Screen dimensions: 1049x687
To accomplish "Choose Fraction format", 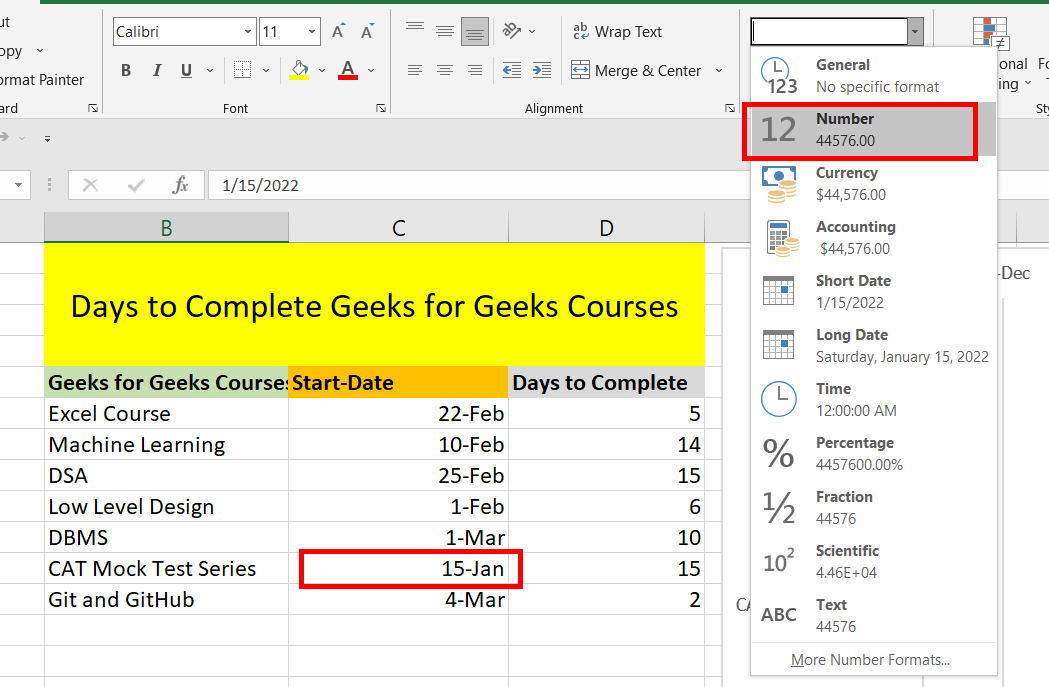I will (874, 508).
